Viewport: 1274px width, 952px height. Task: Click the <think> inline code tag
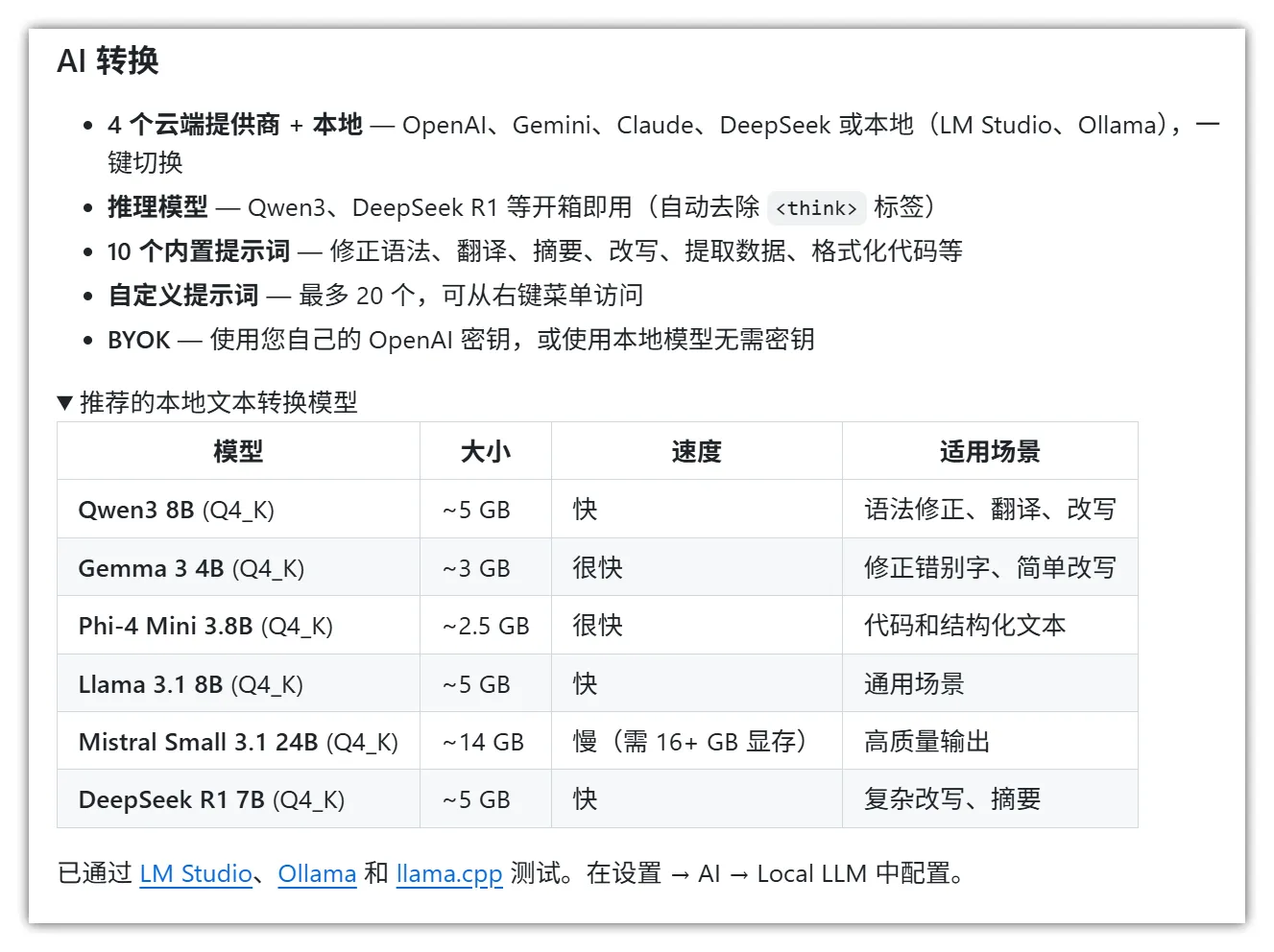[x=816, y=208]
